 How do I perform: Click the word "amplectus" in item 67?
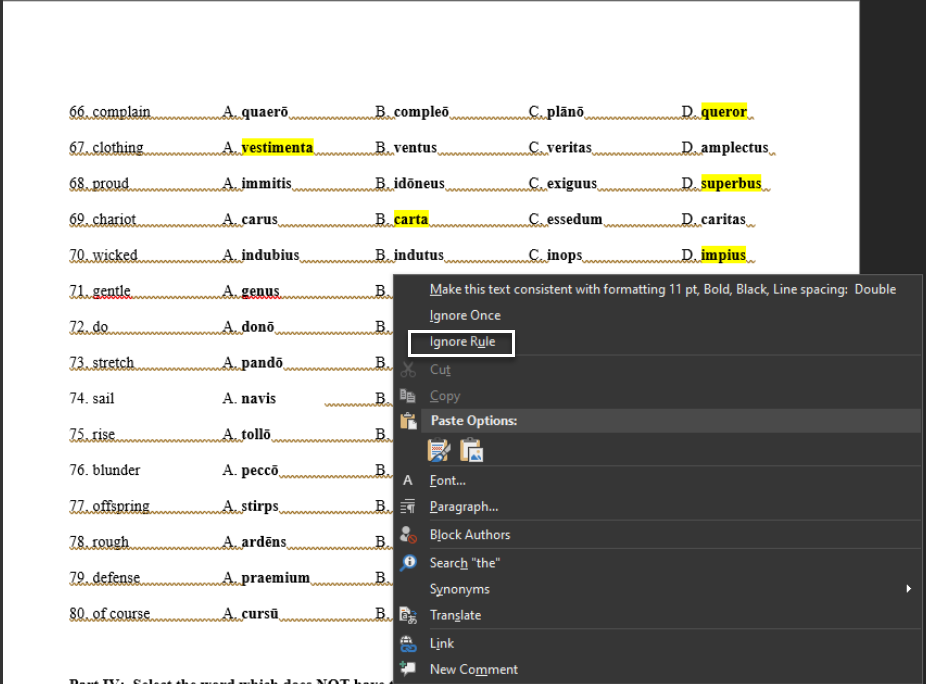(x=735, y=147)
